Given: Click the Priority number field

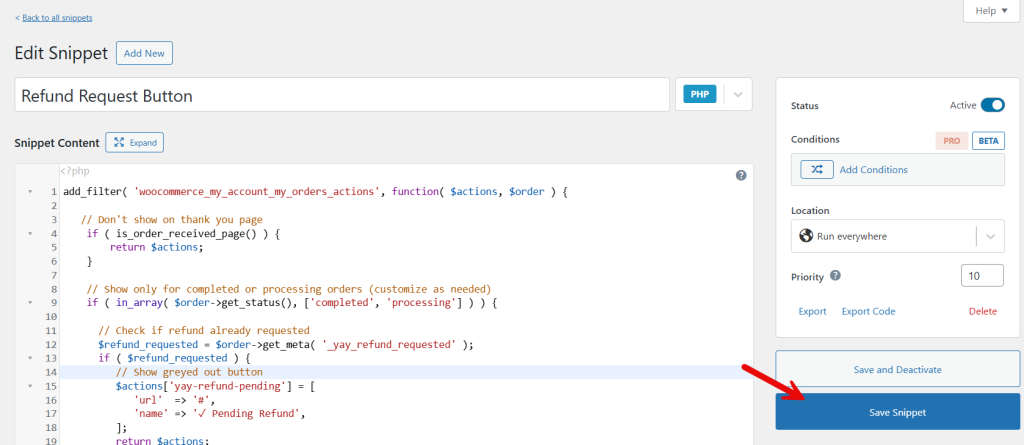Looking at the screenshot, I should pos(982,276).
